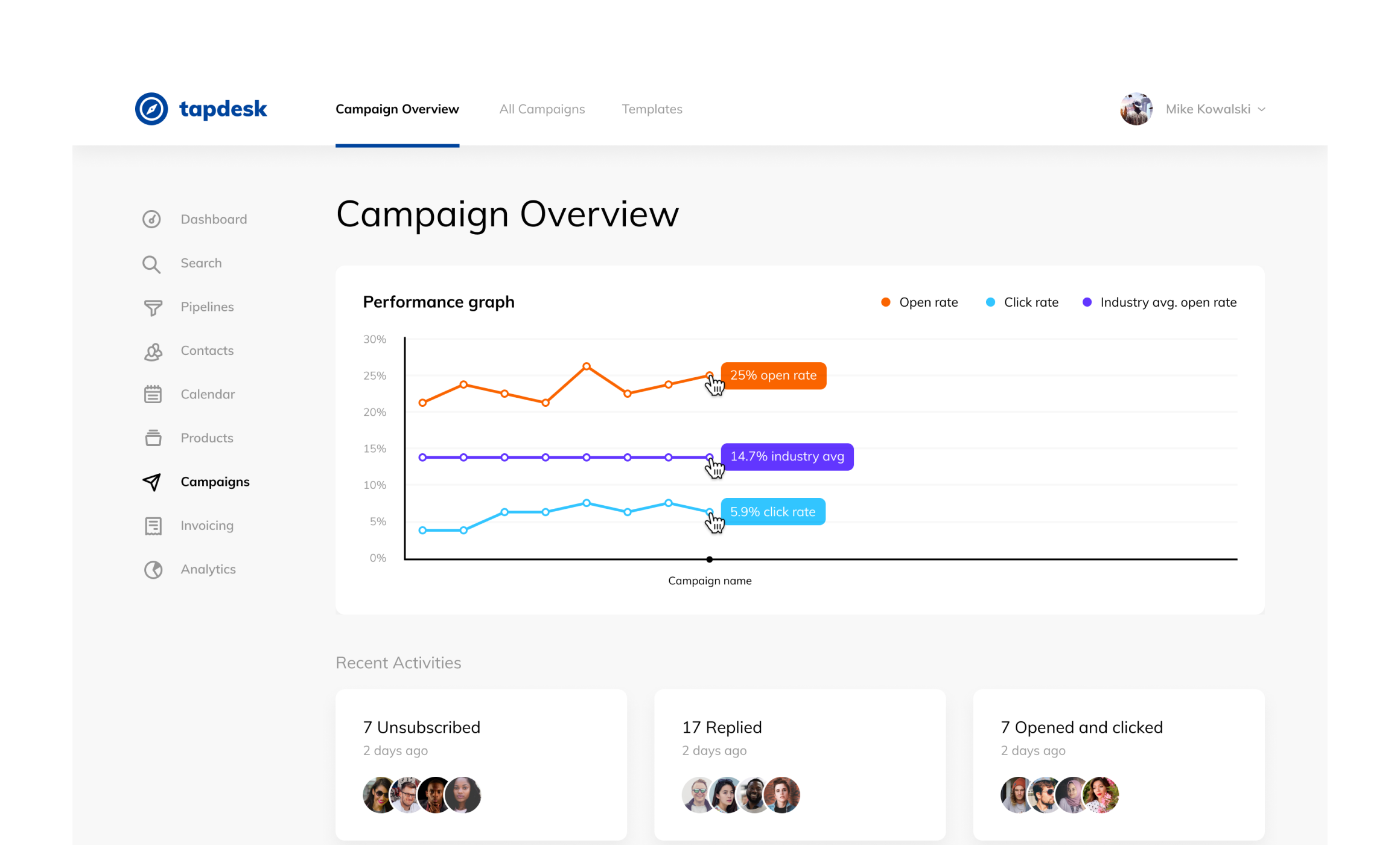1400x845 pixels.
Task: Open Pipelines via funnel icon
Action: pyautogui.click(x=153, y=307)
